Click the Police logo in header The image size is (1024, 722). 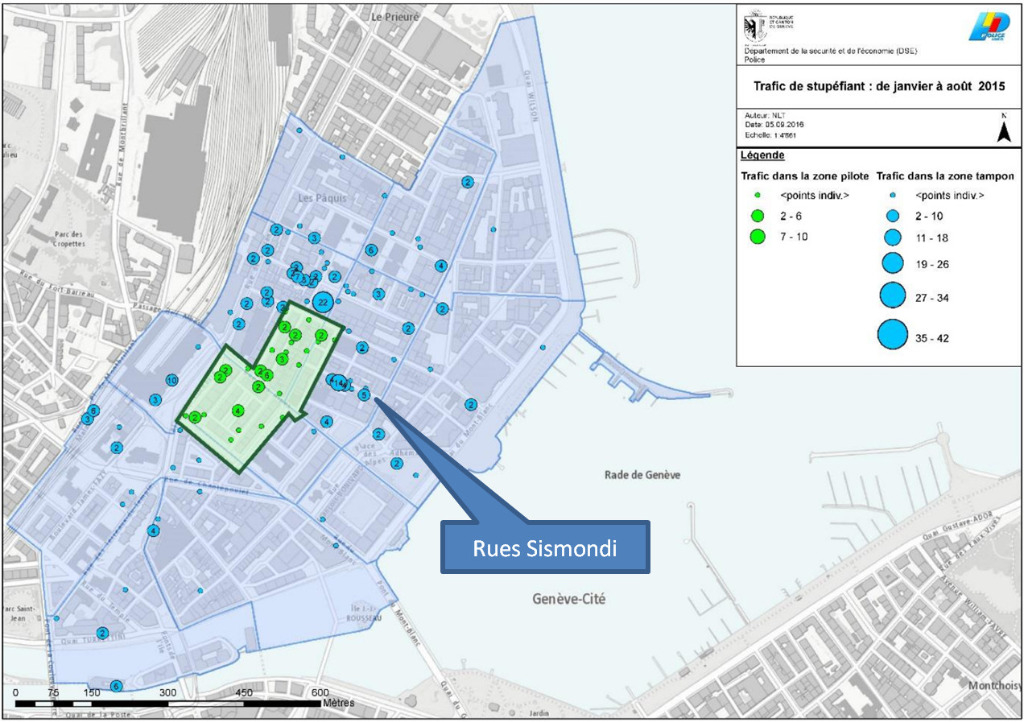click(x=988, y=27)
